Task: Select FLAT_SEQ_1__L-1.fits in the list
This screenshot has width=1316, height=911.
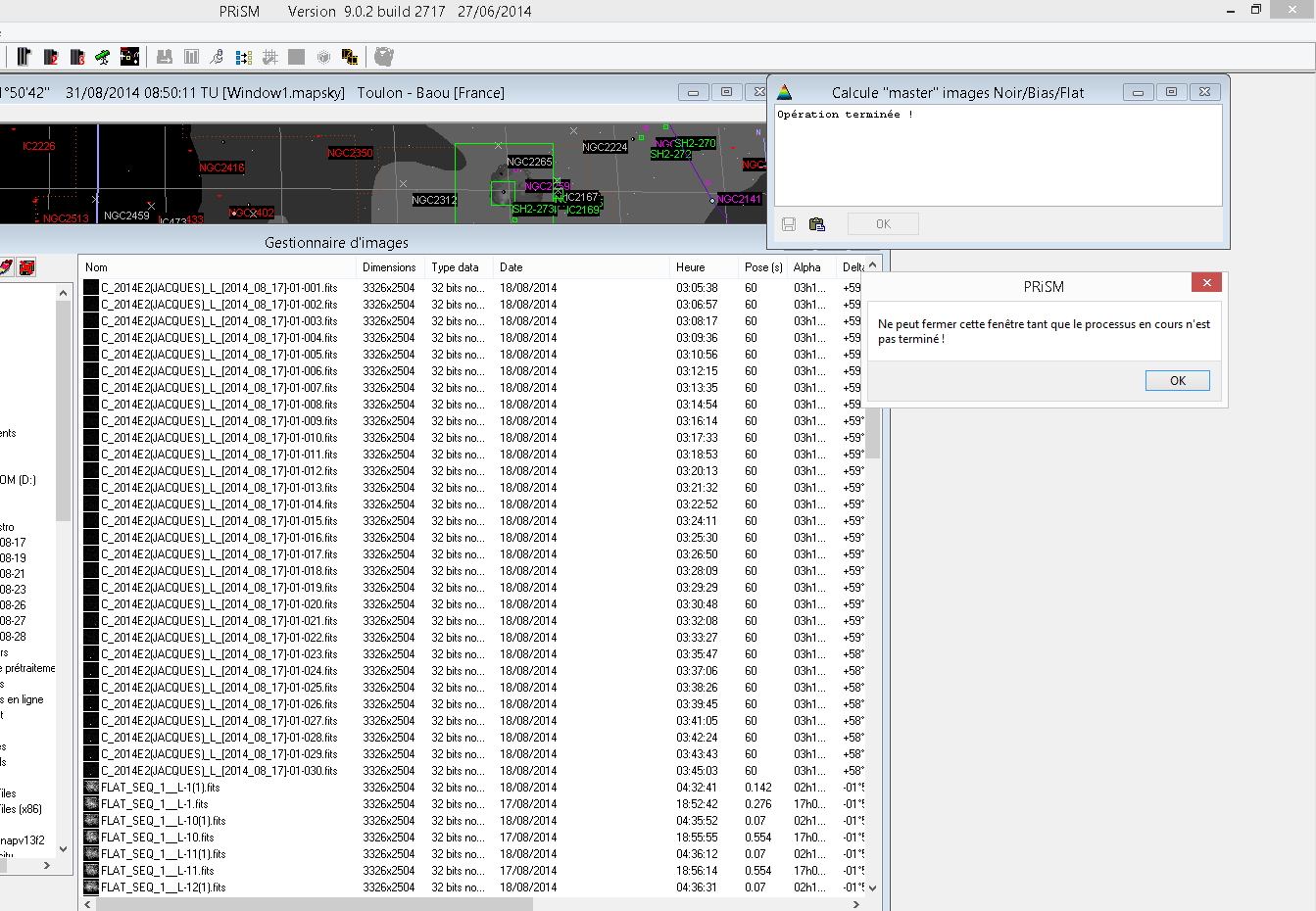Action: [154, 804]
